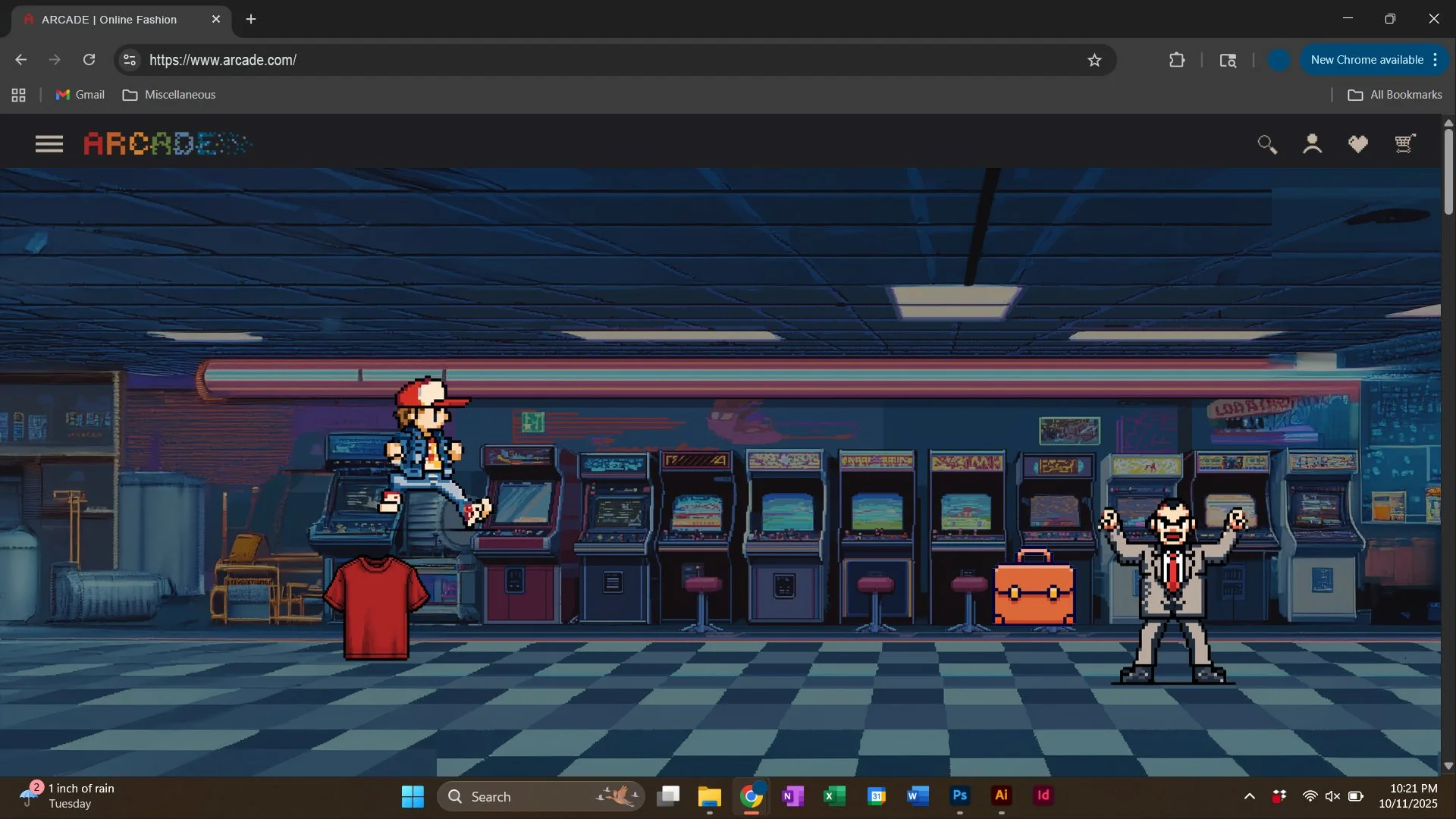
Task: Reload the current page
Action: [x=89, y=60]
